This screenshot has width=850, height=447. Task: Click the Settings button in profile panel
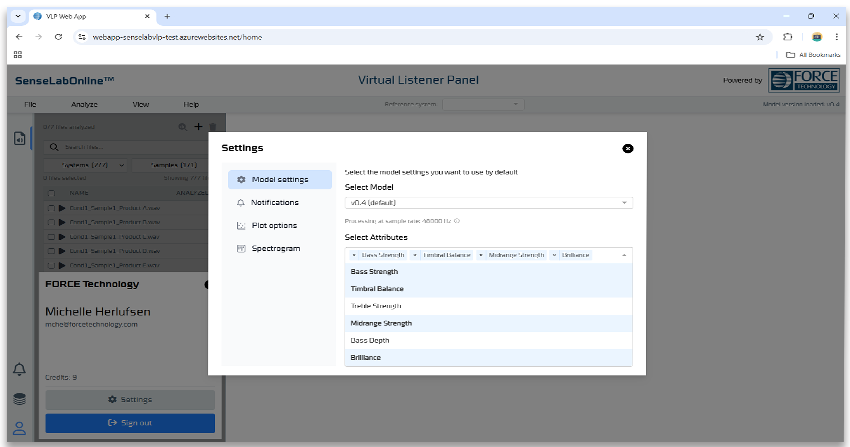[130, 400]
